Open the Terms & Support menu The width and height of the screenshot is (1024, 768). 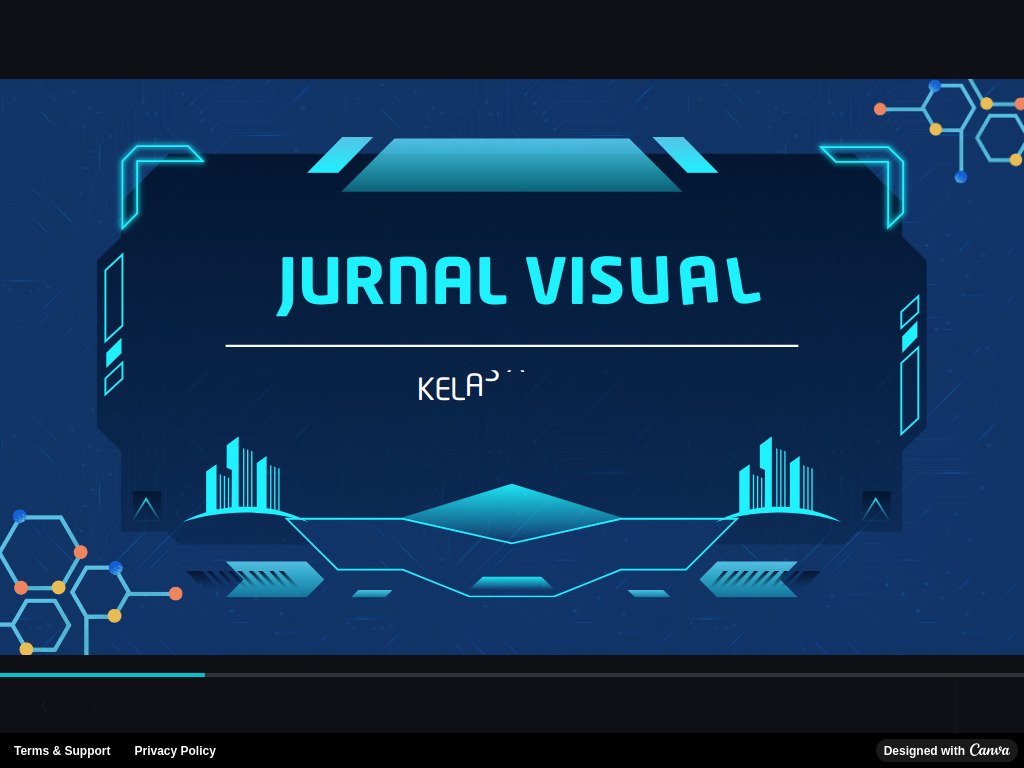(62, 751)
